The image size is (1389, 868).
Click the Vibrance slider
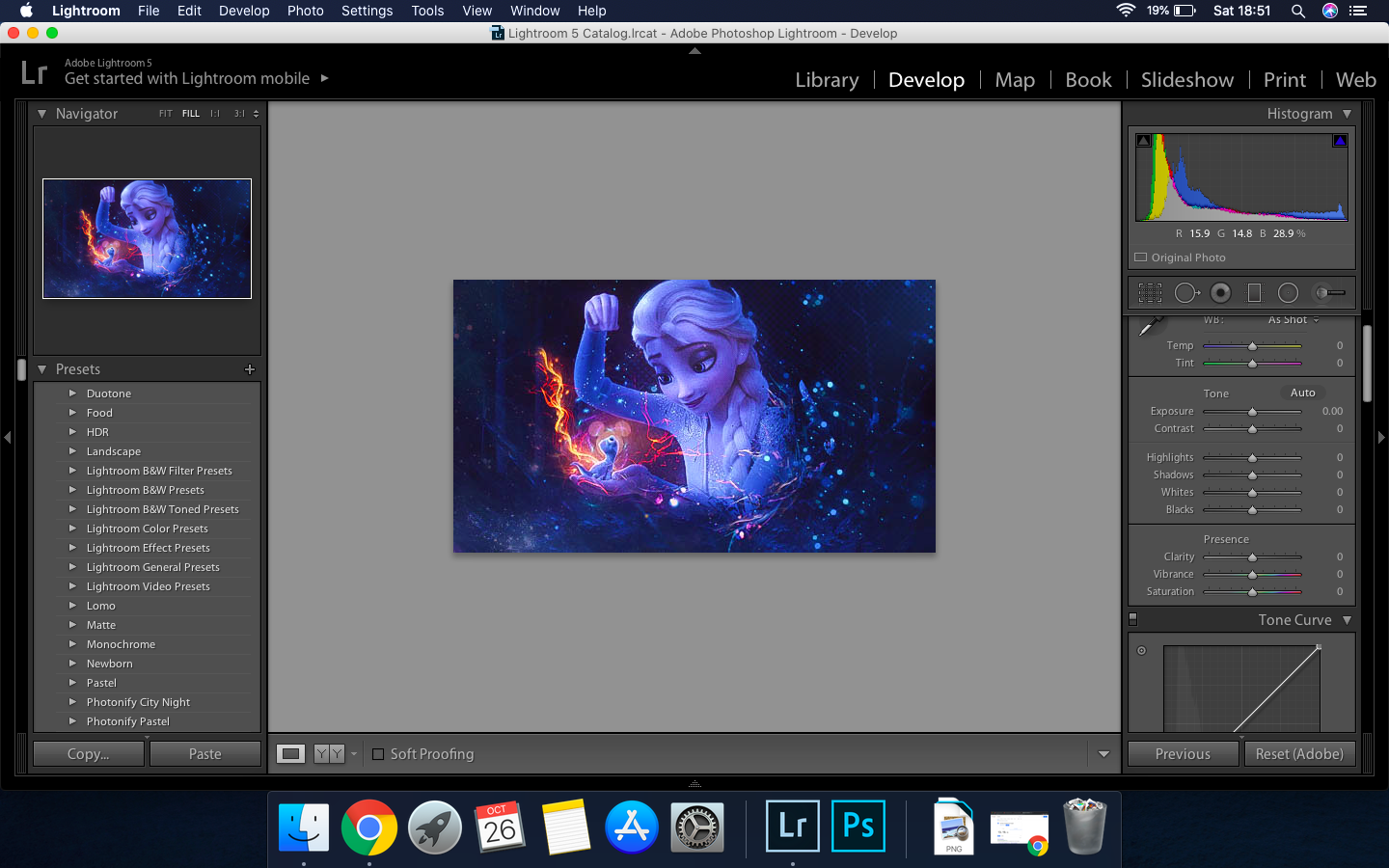pyautogui.click(x=1252, y=575)
